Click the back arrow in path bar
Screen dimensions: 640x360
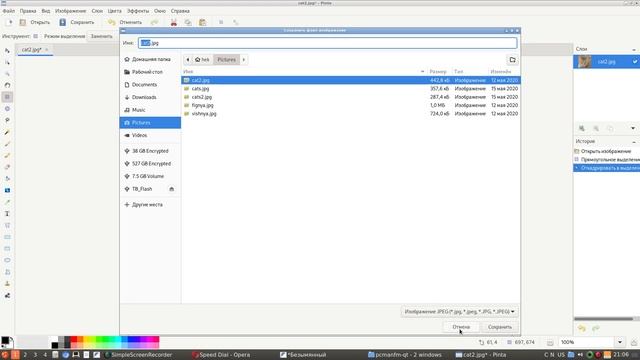pos(187,60)
